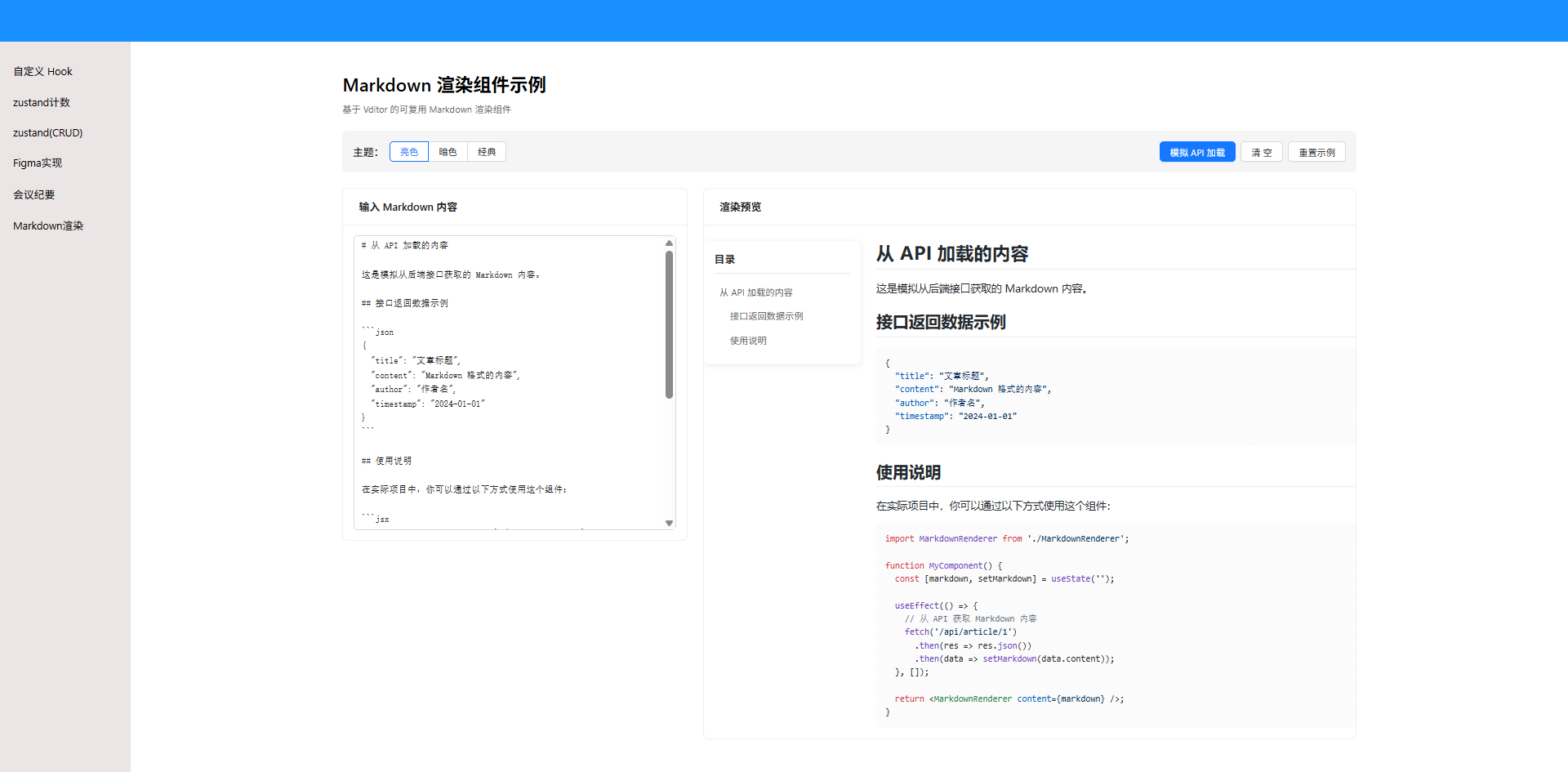The height and width of the screenshot is (772, 1568).
Task: Click the rendered heading 接口返回数据示例
Action: click(x=941, y=322)
